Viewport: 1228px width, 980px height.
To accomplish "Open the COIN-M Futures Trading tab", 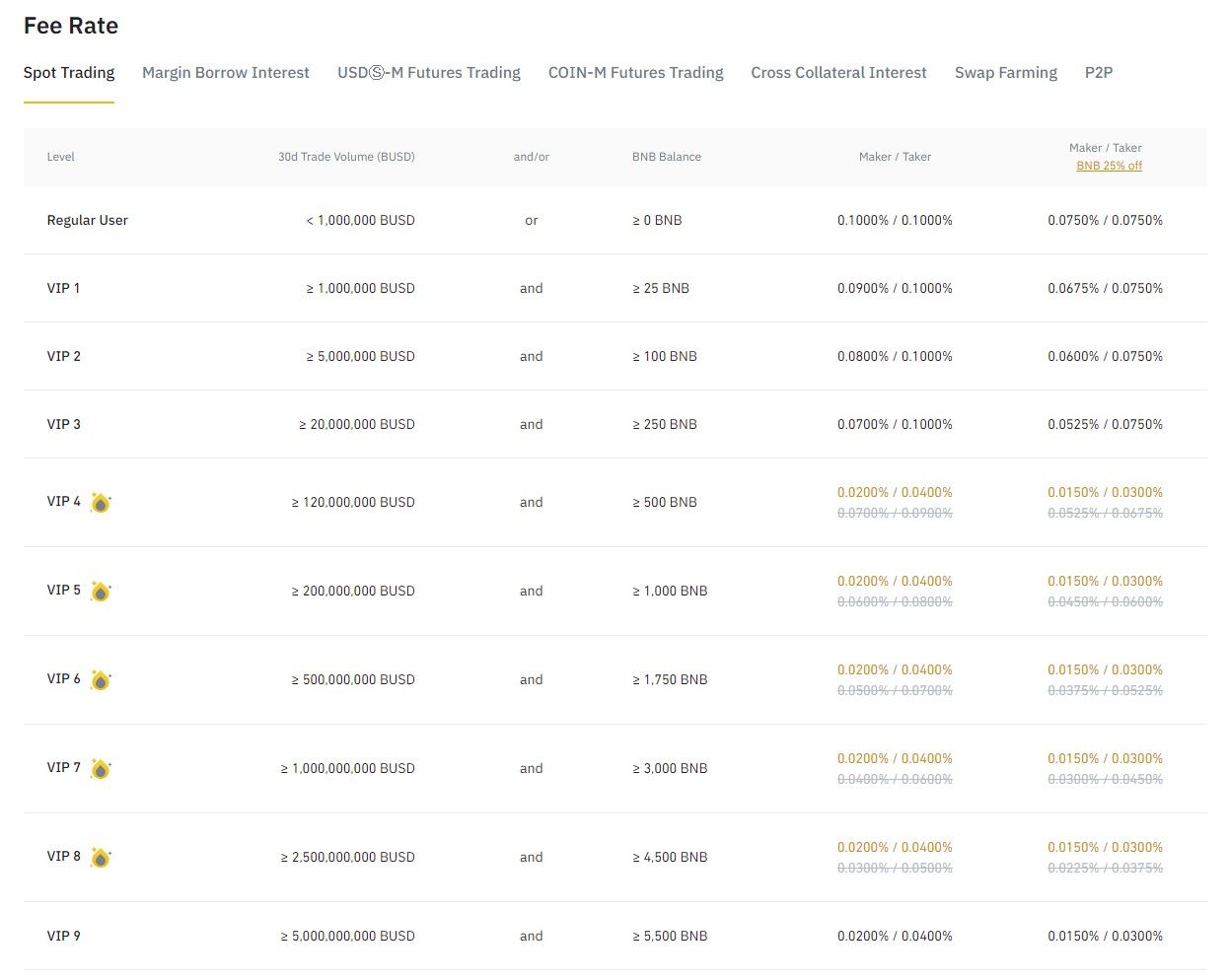I will [x=636, y=73].
